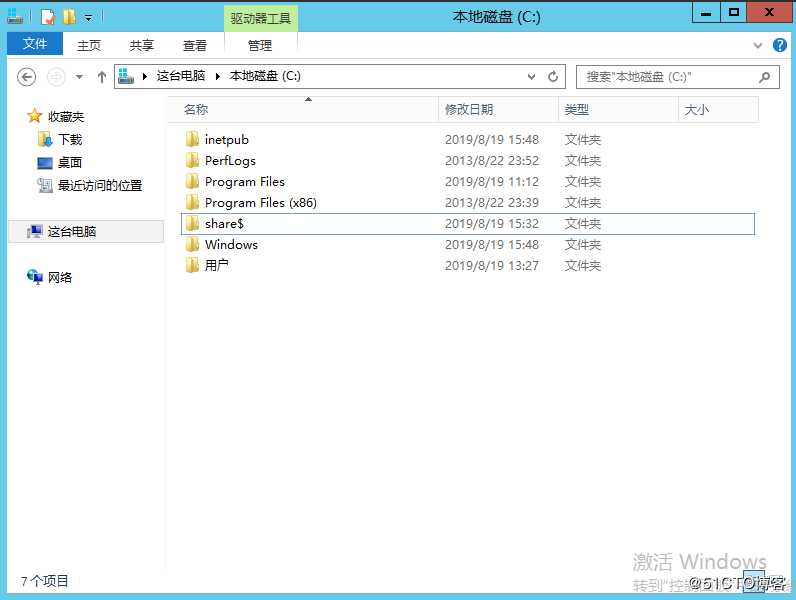Select the Windows folder icon

192,244
